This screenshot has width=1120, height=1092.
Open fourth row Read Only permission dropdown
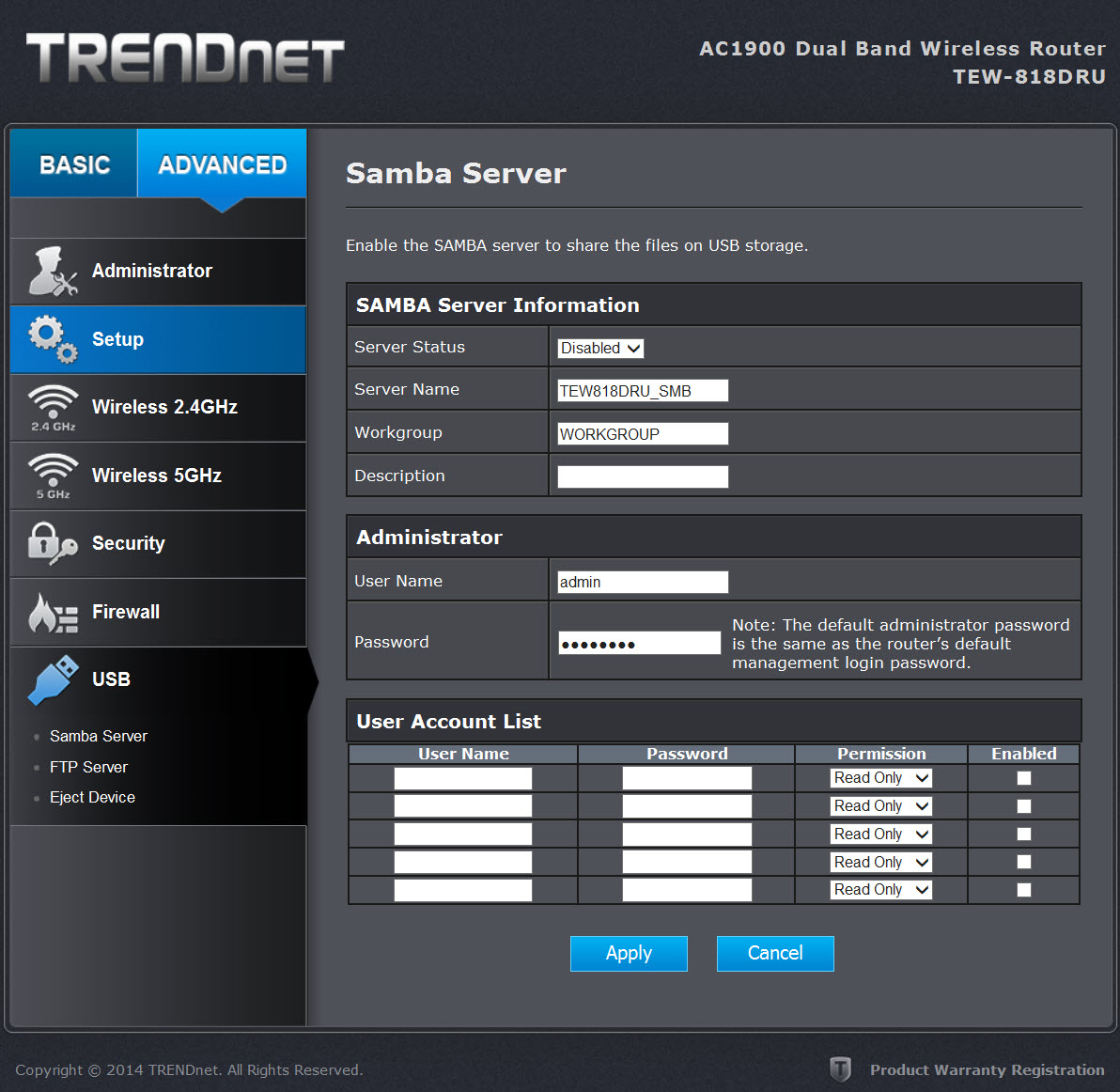point(880,862)
